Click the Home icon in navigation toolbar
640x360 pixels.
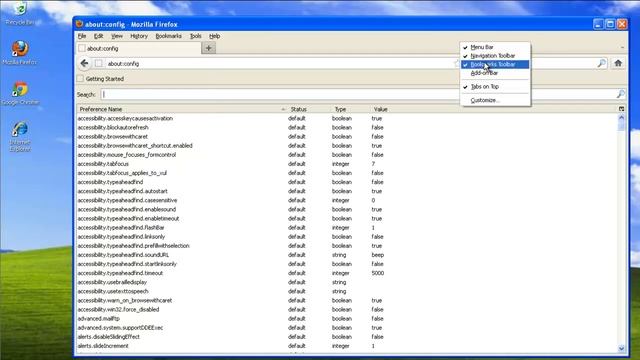(618, 63)
